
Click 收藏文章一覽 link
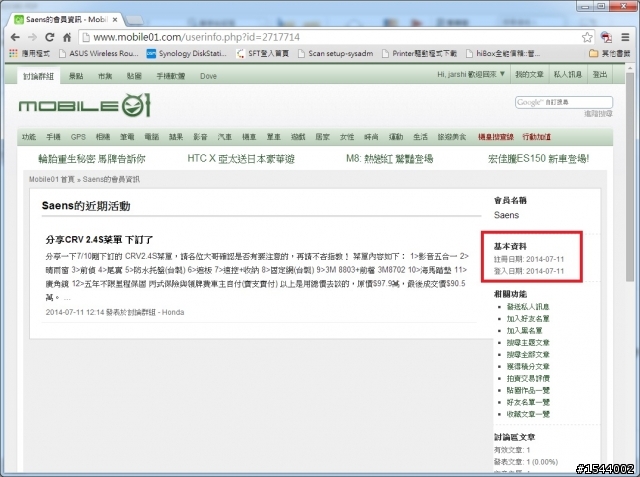[x=528, y=414]
